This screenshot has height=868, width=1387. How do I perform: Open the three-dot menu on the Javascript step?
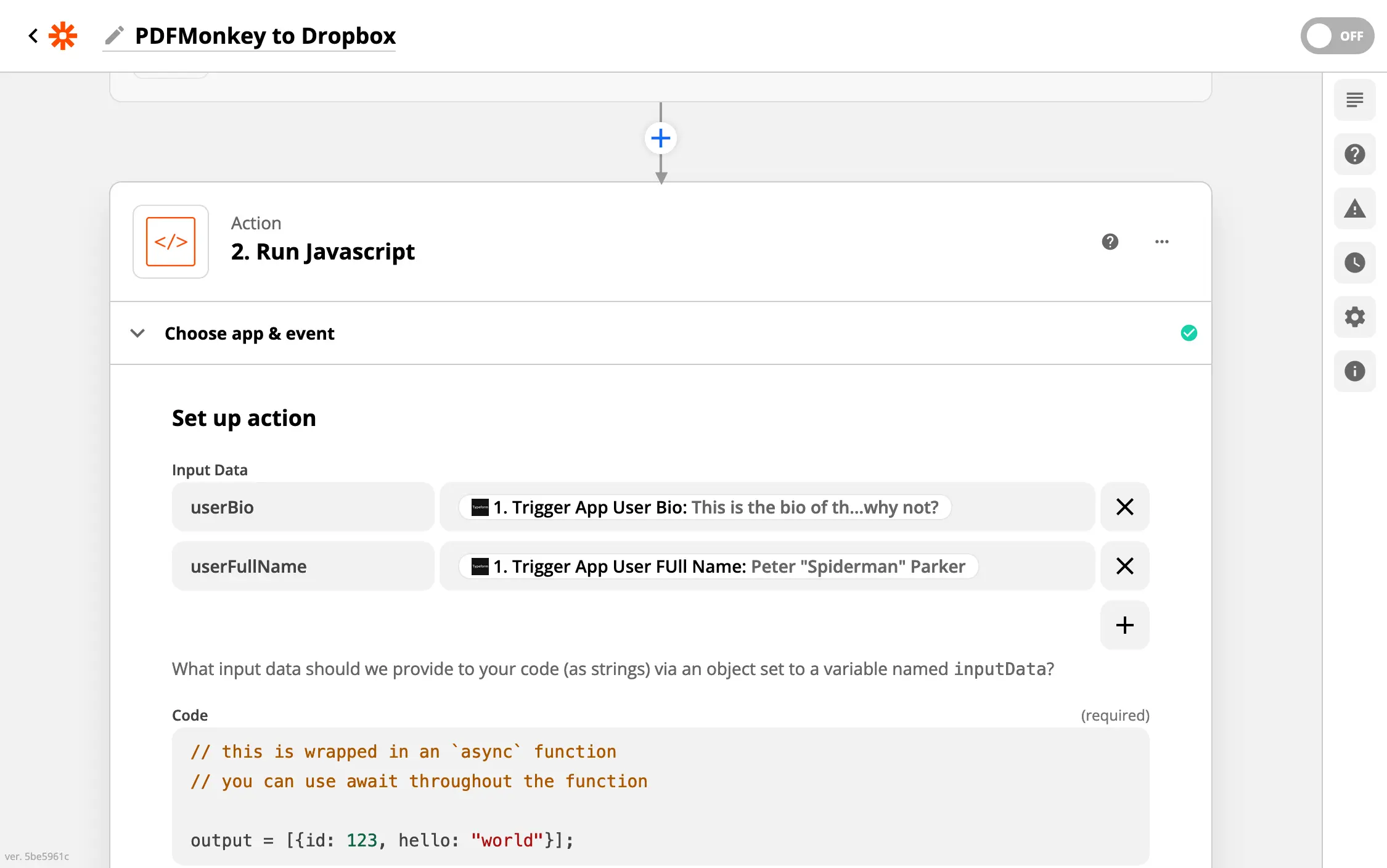point(1162,242)
